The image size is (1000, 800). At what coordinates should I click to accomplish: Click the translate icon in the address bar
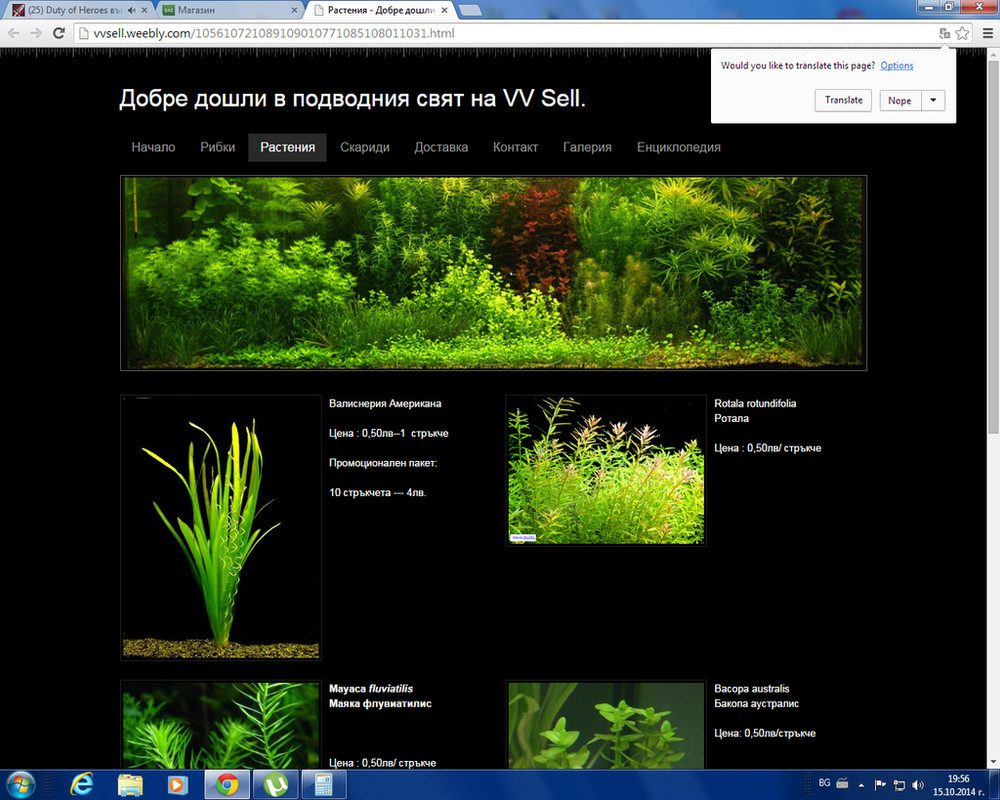(x=944, y=33)
